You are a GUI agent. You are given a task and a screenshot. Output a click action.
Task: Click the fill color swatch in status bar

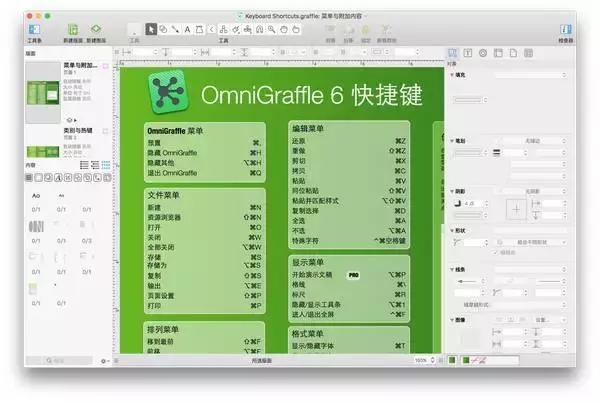452,361
